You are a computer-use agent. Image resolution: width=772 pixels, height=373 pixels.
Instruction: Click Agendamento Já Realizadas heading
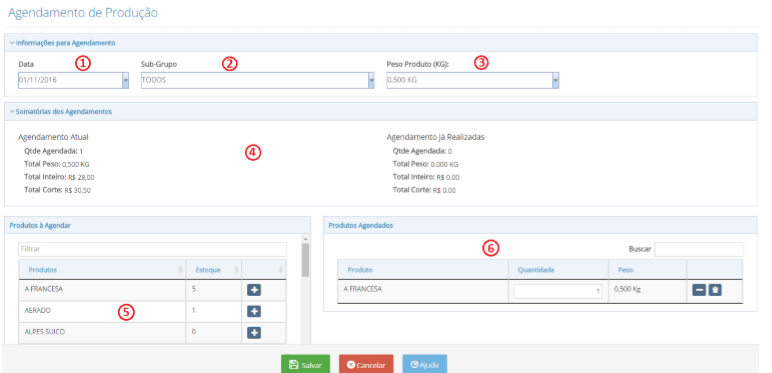436,137
